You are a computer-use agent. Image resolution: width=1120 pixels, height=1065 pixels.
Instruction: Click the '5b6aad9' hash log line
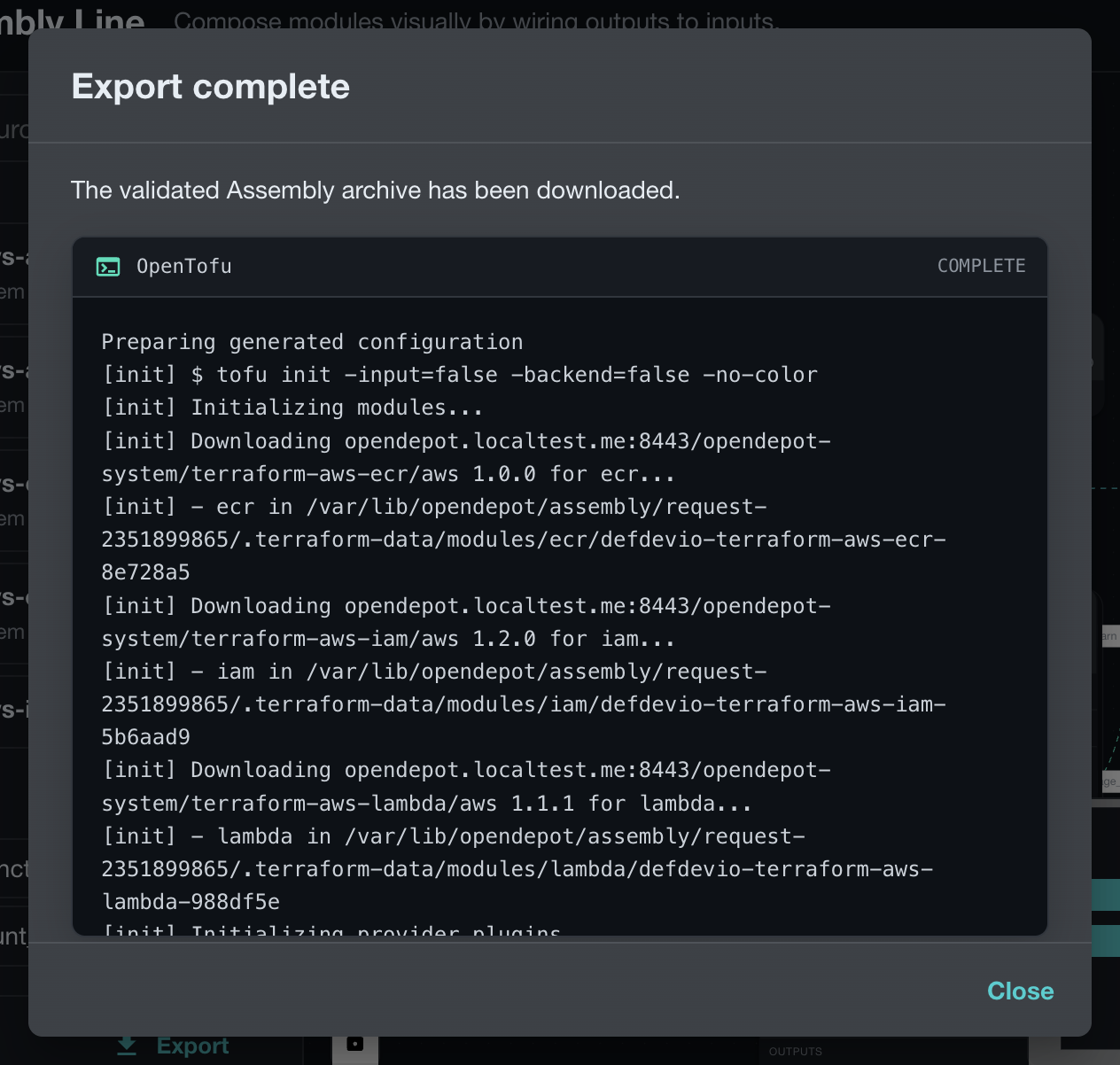(146, 737)
